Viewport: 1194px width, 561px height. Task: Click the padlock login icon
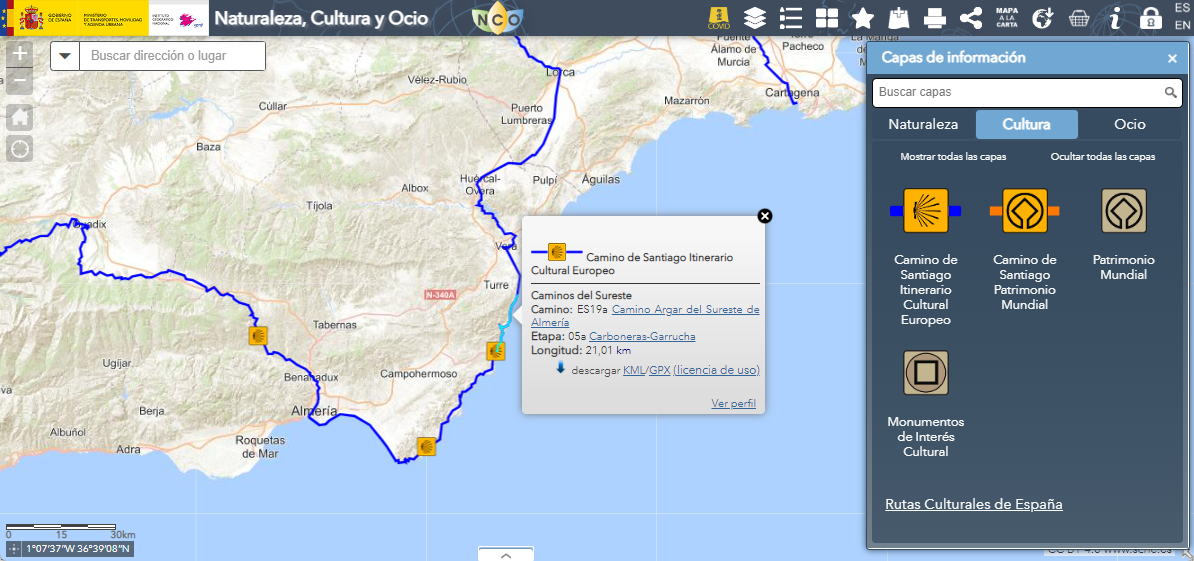click(x=1151, y=18)
